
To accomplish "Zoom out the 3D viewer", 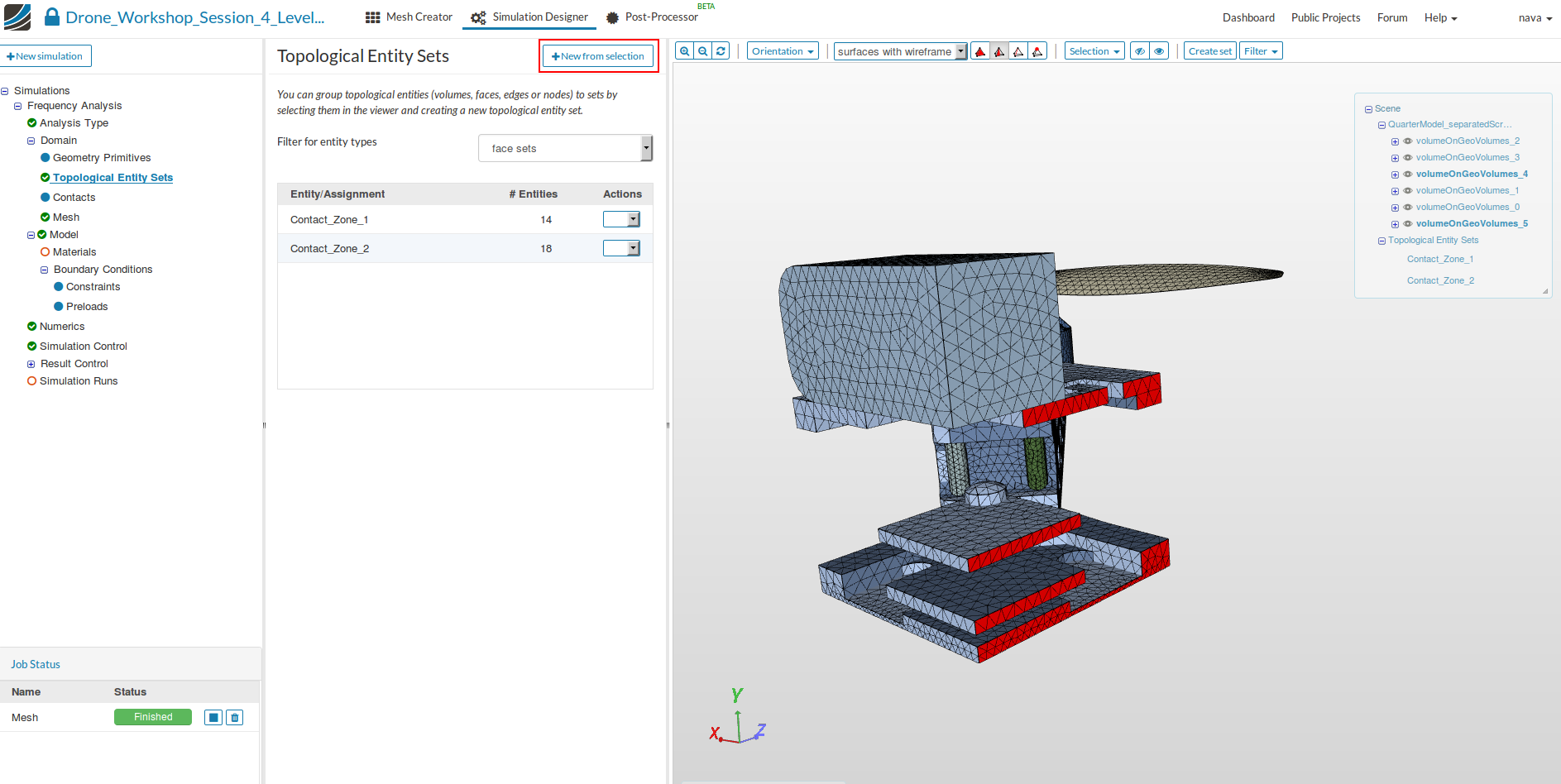I will [702, 51].
